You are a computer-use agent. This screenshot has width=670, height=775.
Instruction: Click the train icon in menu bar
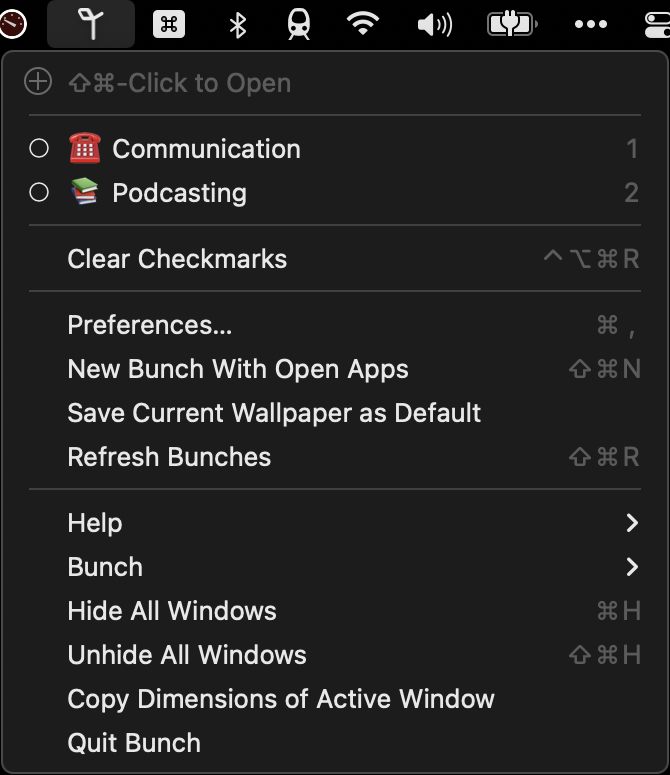[299, 25]
